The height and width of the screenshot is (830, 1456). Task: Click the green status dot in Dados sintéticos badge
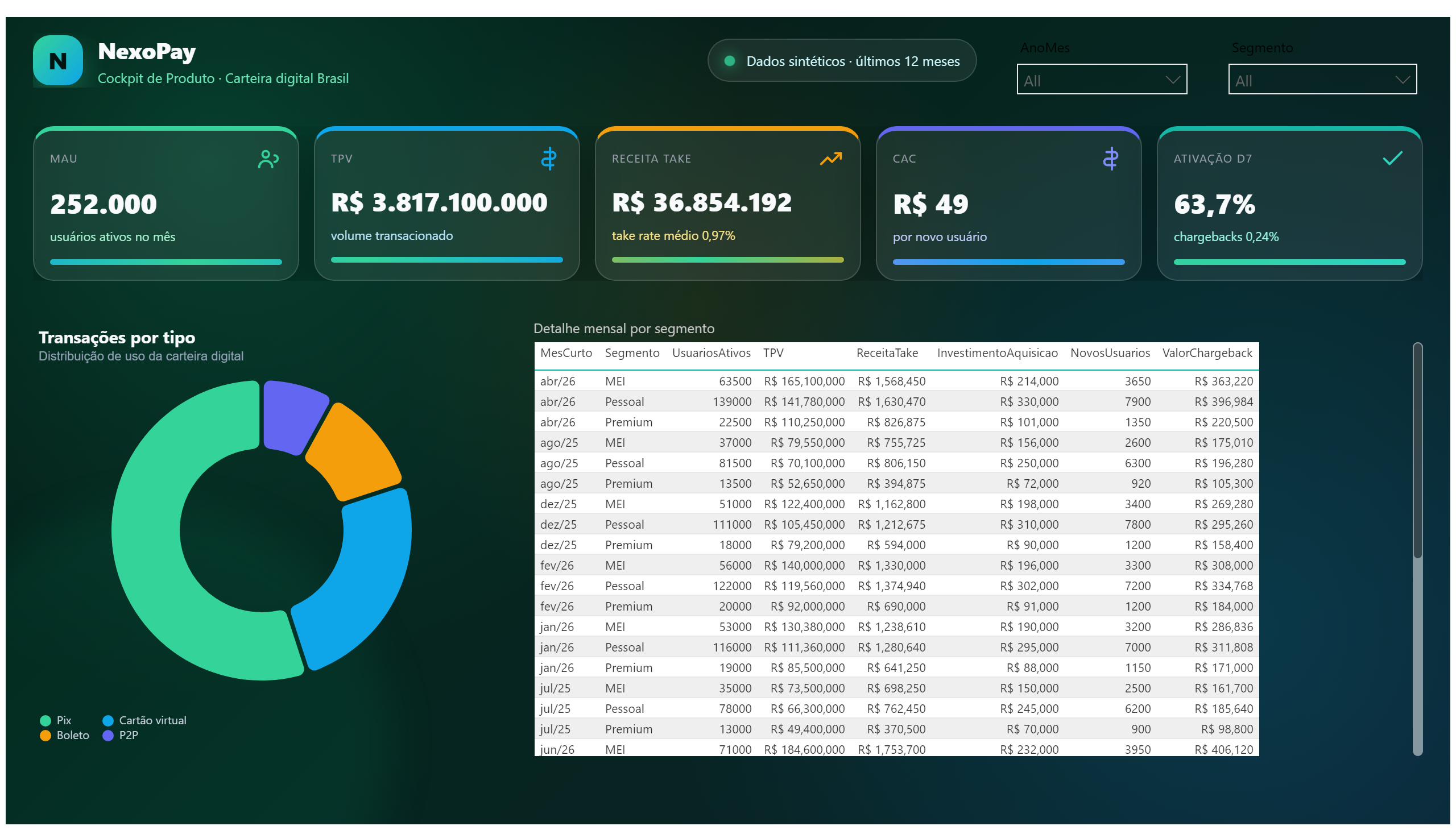pyautogui.click(x=729, y=61)
